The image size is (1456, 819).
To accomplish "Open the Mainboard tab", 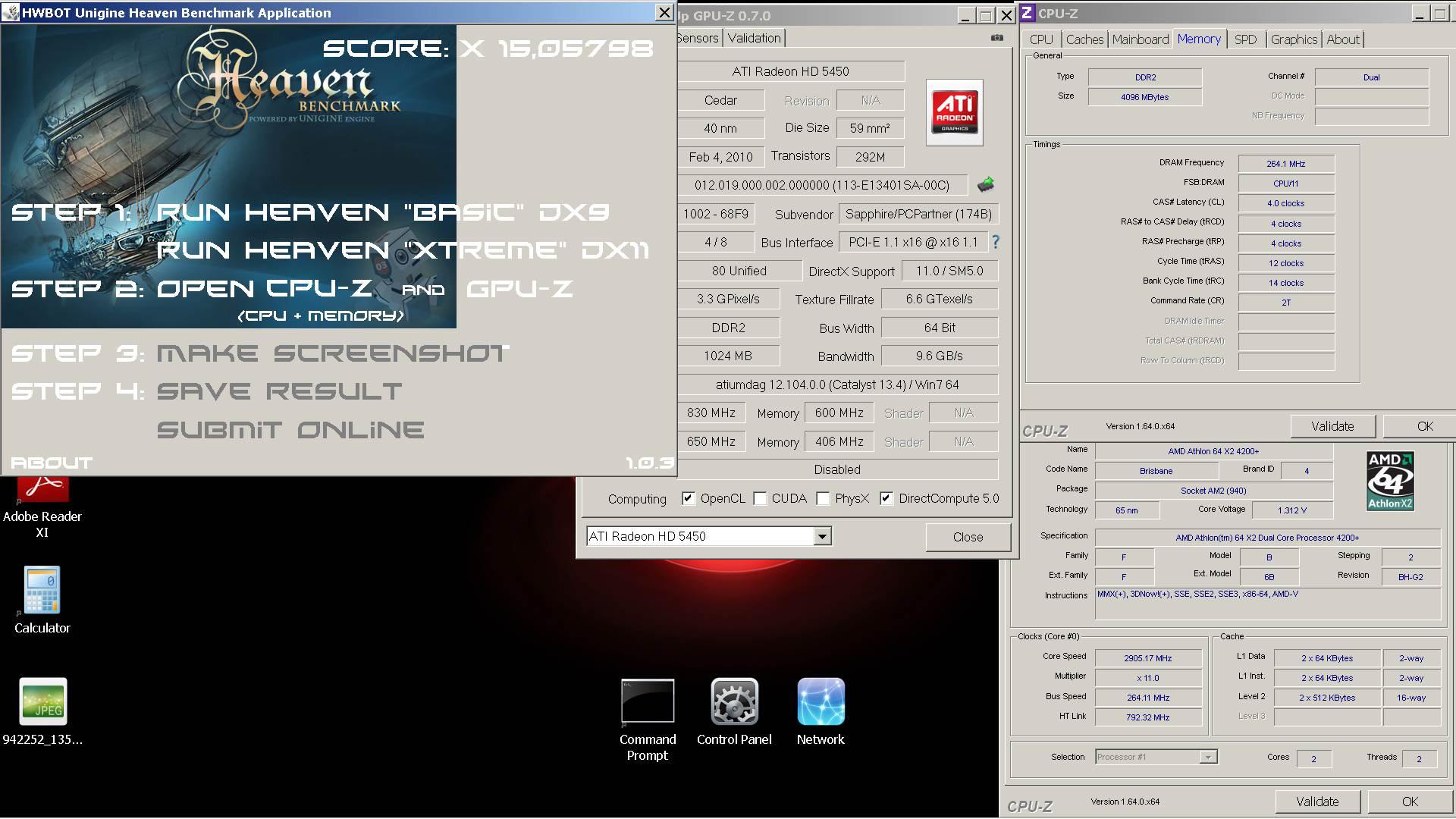I will (1141, 39).
